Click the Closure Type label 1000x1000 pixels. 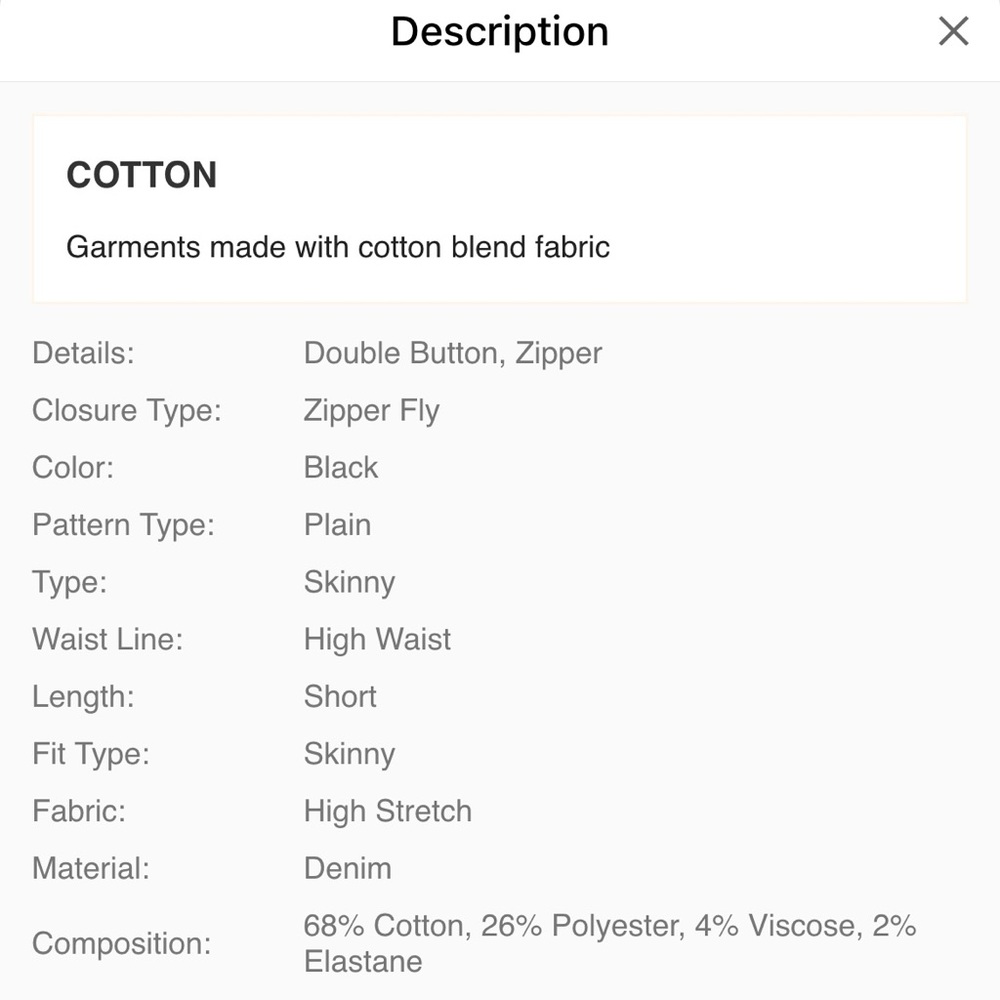click(127, 411)
